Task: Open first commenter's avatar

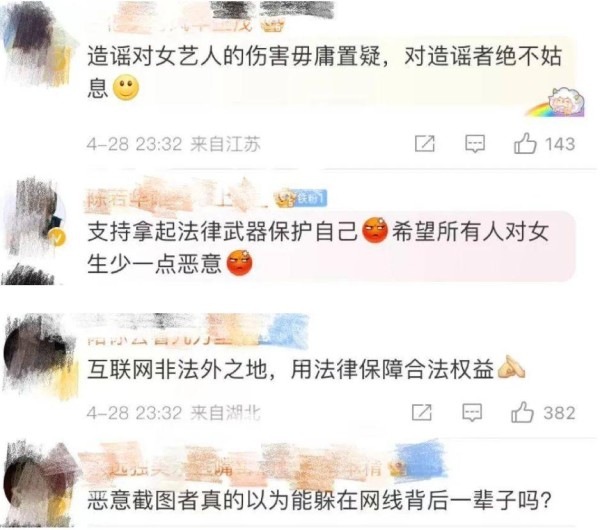Action: coord(36,46)
